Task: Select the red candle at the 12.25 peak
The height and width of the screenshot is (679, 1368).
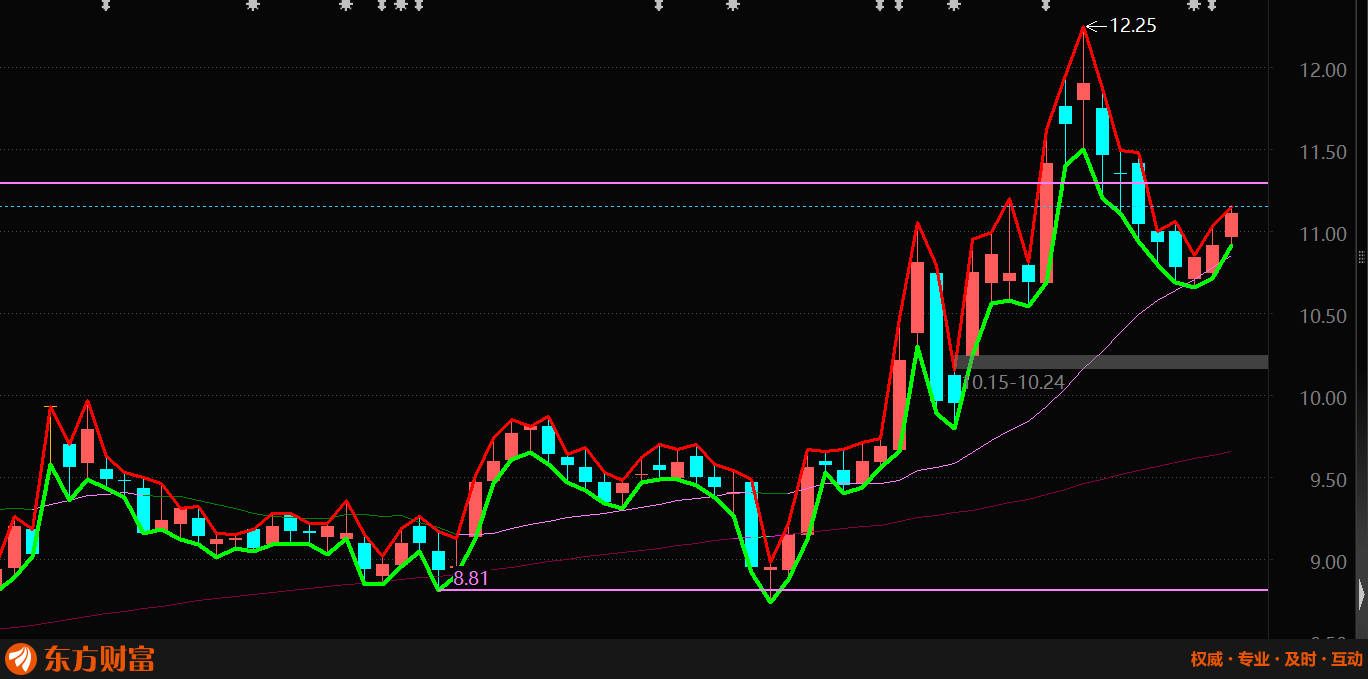Action: [x=1083, y=91]
